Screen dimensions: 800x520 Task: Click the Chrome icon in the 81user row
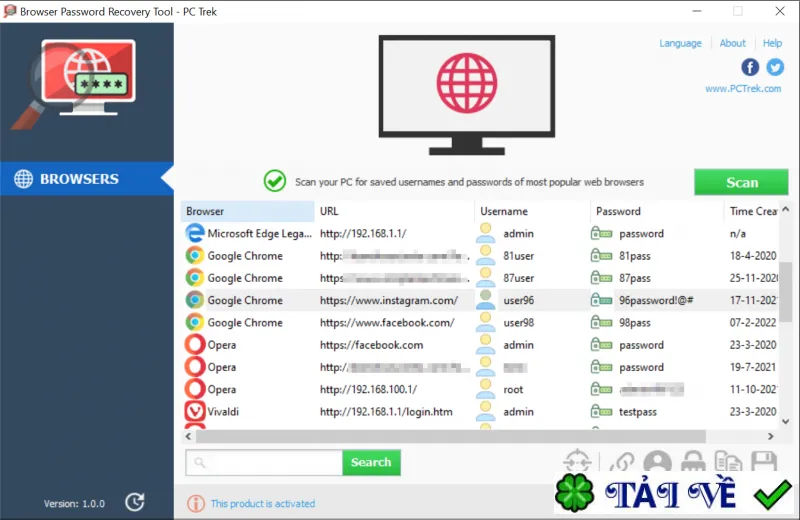195,255
